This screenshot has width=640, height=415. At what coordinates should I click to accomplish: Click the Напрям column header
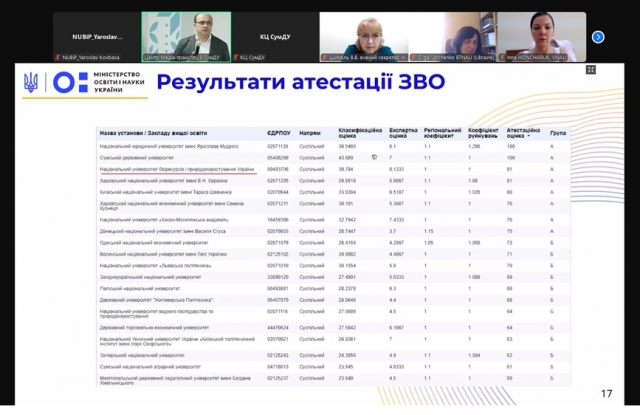click(x=310, y=133)
